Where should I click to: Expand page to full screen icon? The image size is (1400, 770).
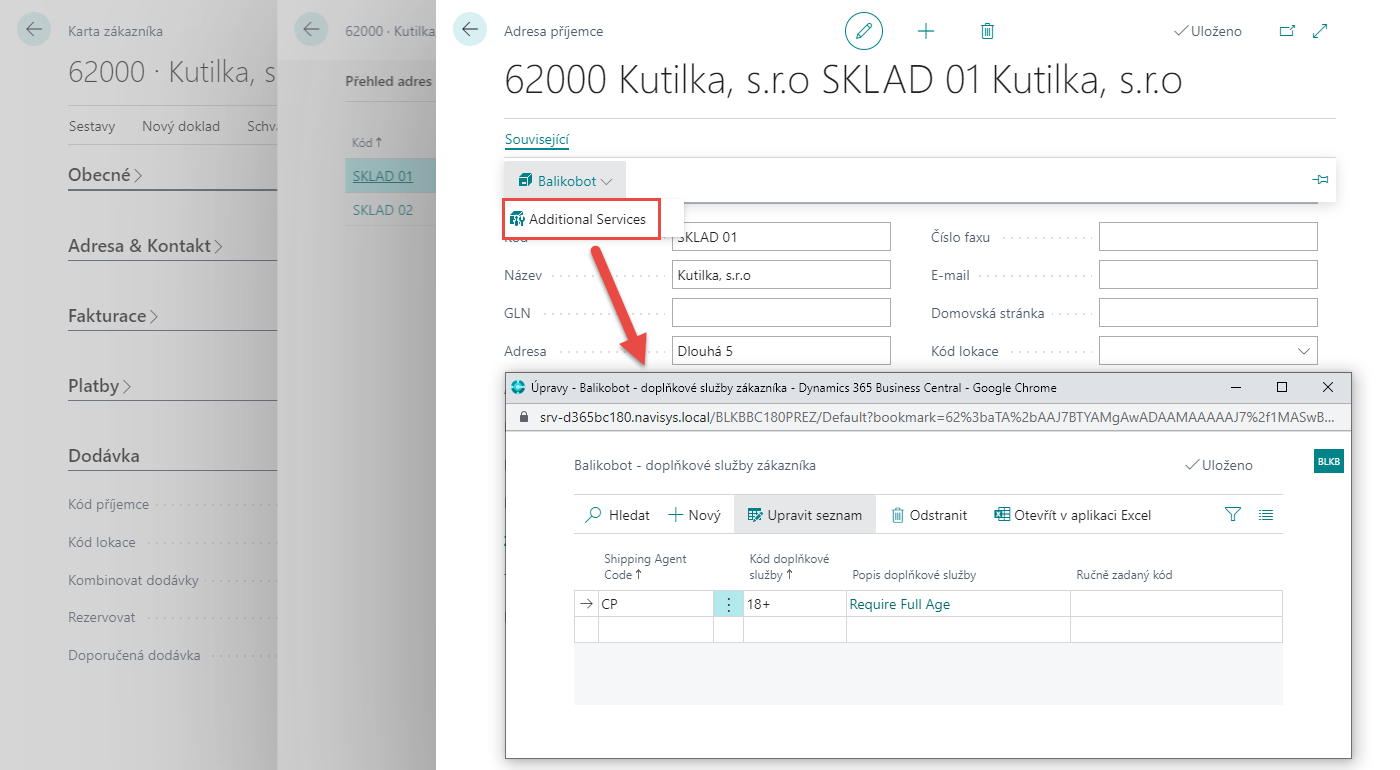click(1320, 31)
